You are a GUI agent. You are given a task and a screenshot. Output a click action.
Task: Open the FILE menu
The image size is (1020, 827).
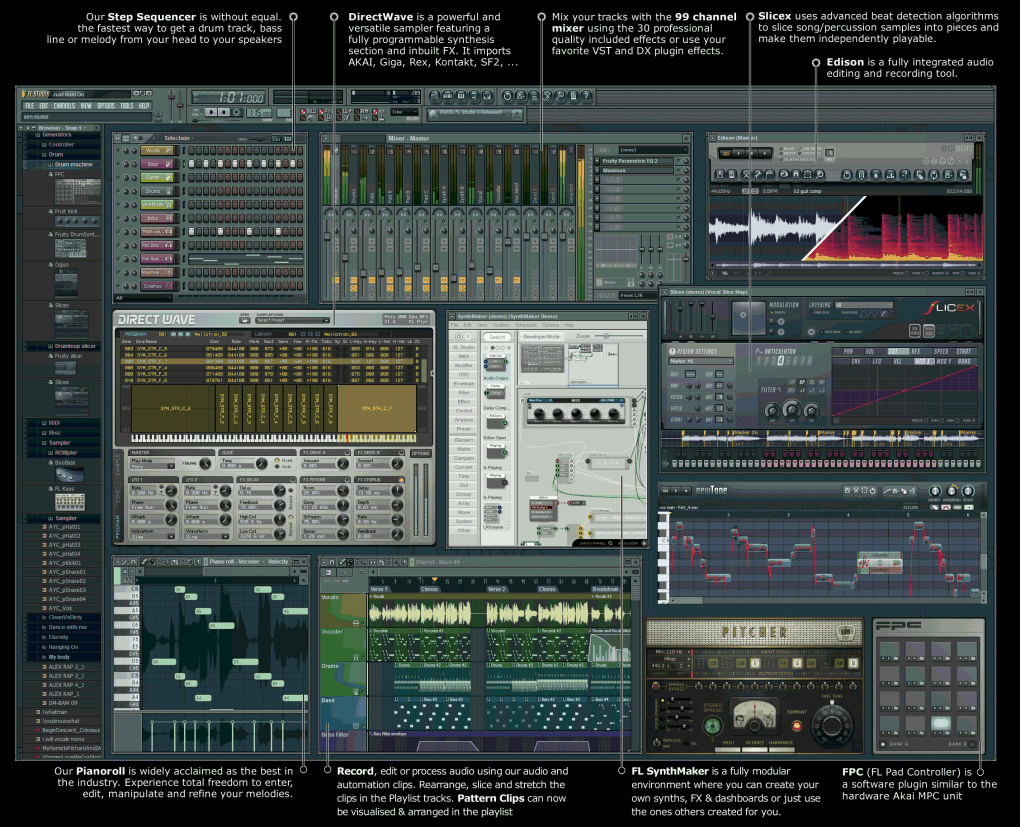(x=29, y=105)
